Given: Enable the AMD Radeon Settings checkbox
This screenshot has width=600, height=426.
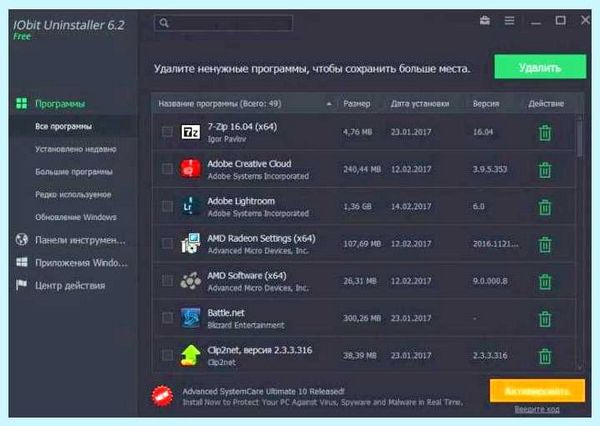Looking at the screenshot, I should click(167, 243).
